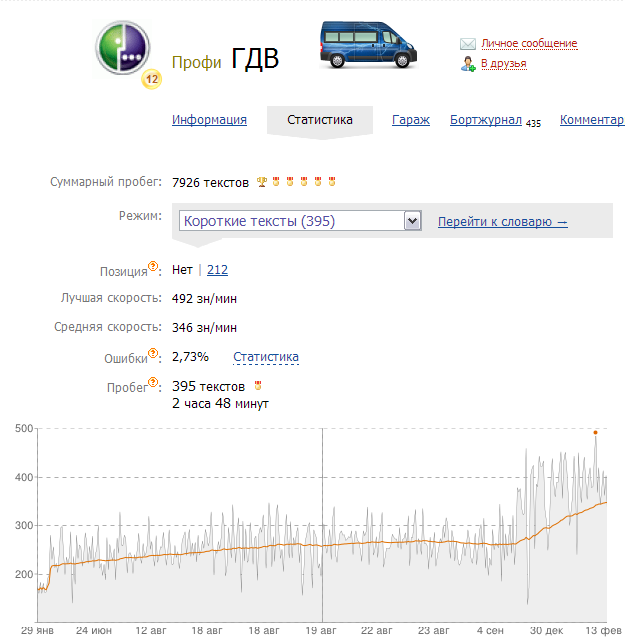Click the 29 янв chart axis label
625x640 pixels.
click(37, 631)
